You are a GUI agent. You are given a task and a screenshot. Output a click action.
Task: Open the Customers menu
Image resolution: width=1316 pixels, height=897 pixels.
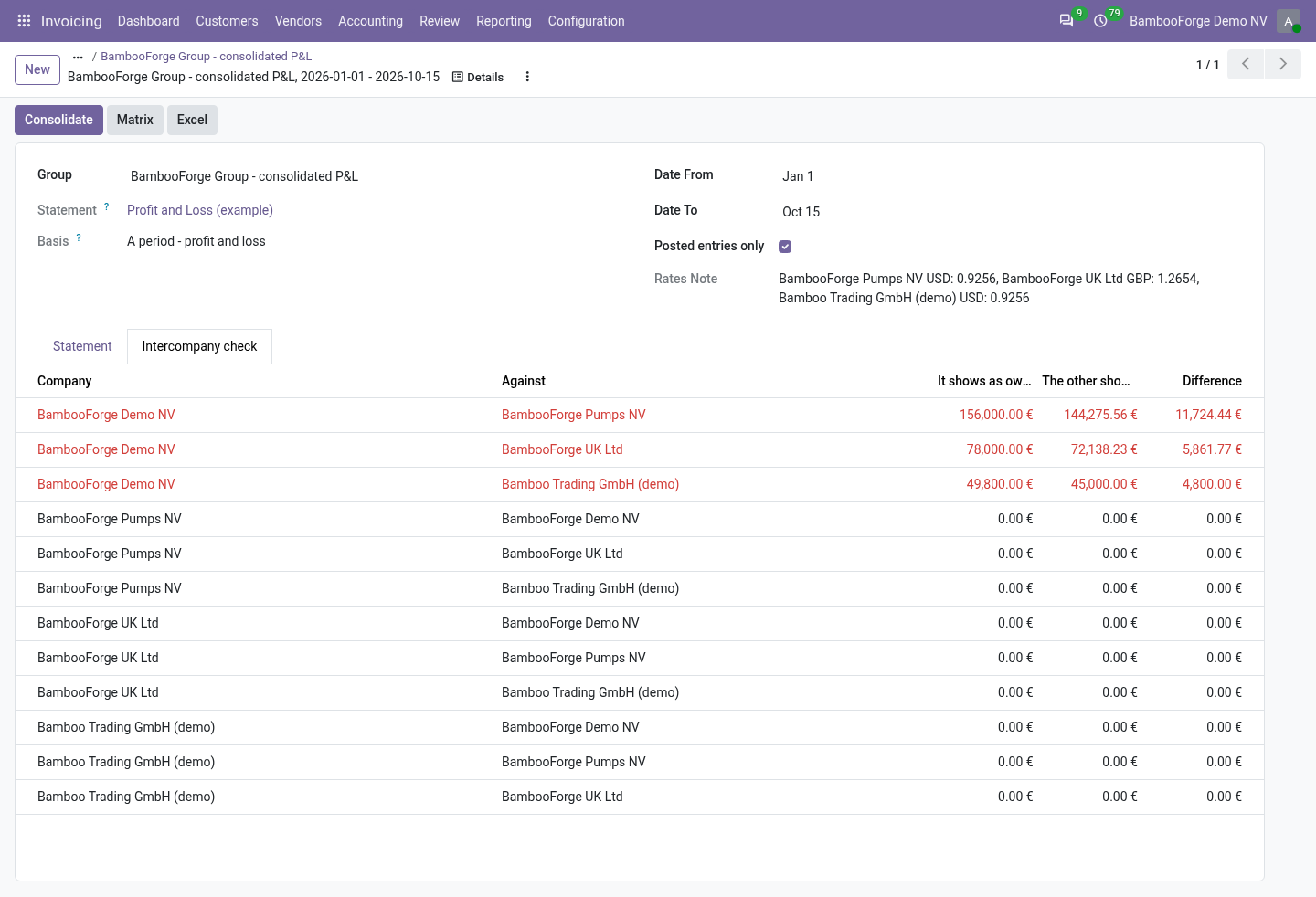227,21
